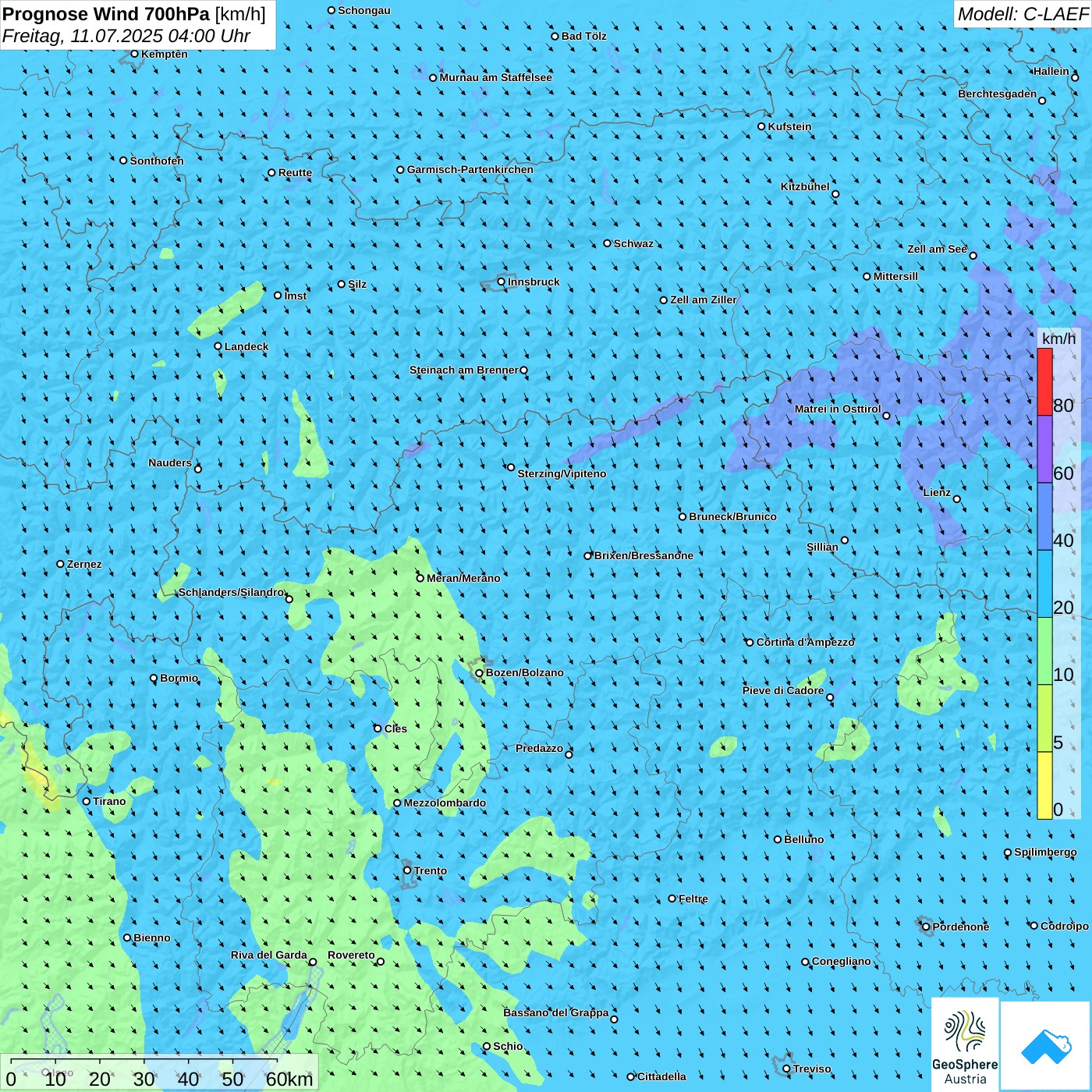
Task: Click the 'Mittersill' label
Action: click(895, 276)
